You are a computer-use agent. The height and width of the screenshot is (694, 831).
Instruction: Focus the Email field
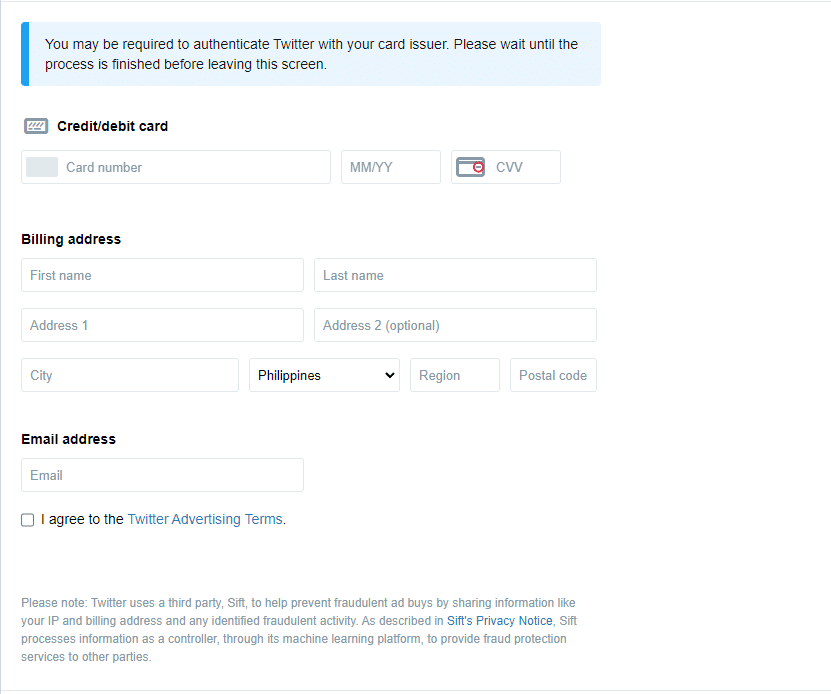click(x=162, y=475)
